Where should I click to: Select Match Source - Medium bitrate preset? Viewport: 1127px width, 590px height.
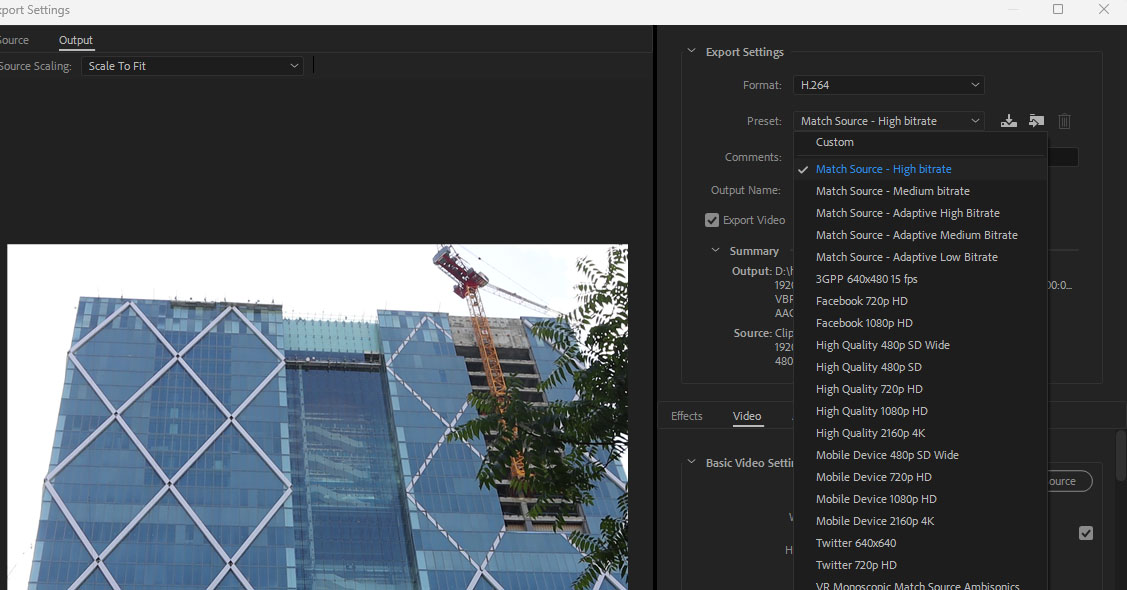(x=892, y=191)
